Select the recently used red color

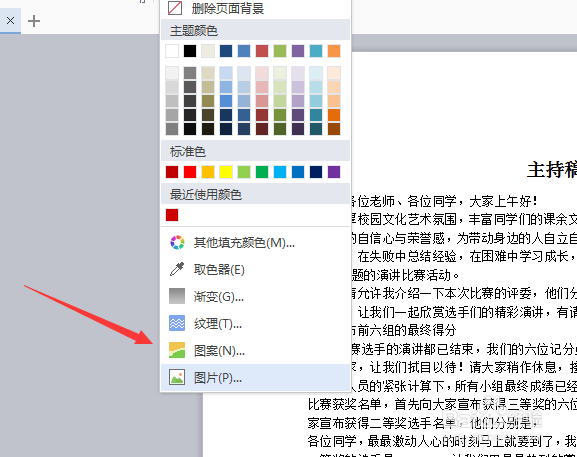point(172,215)
